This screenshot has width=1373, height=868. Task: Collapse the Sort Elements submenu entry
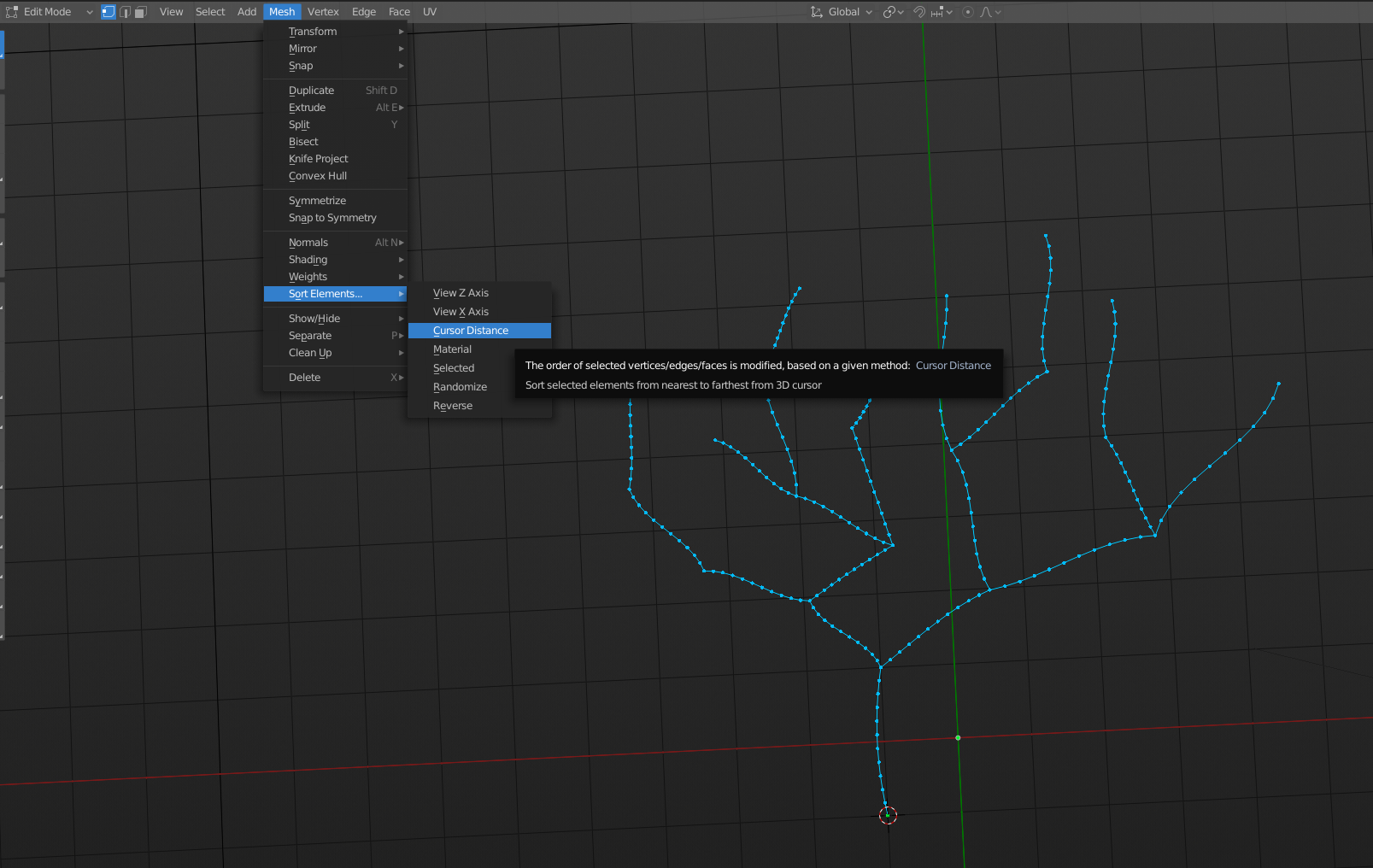335,294
